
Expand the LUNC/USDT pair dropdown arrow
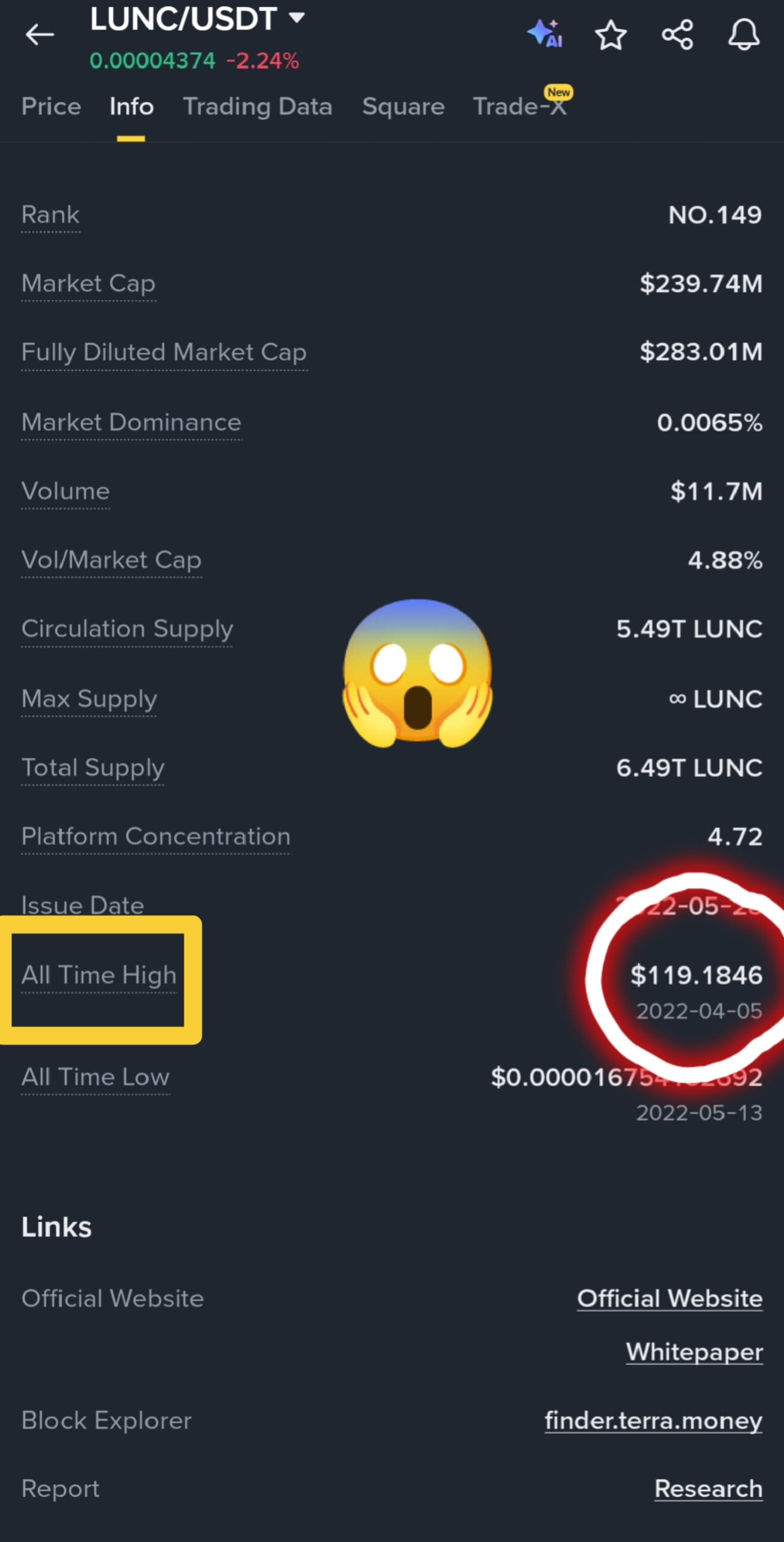pos(296,17)
